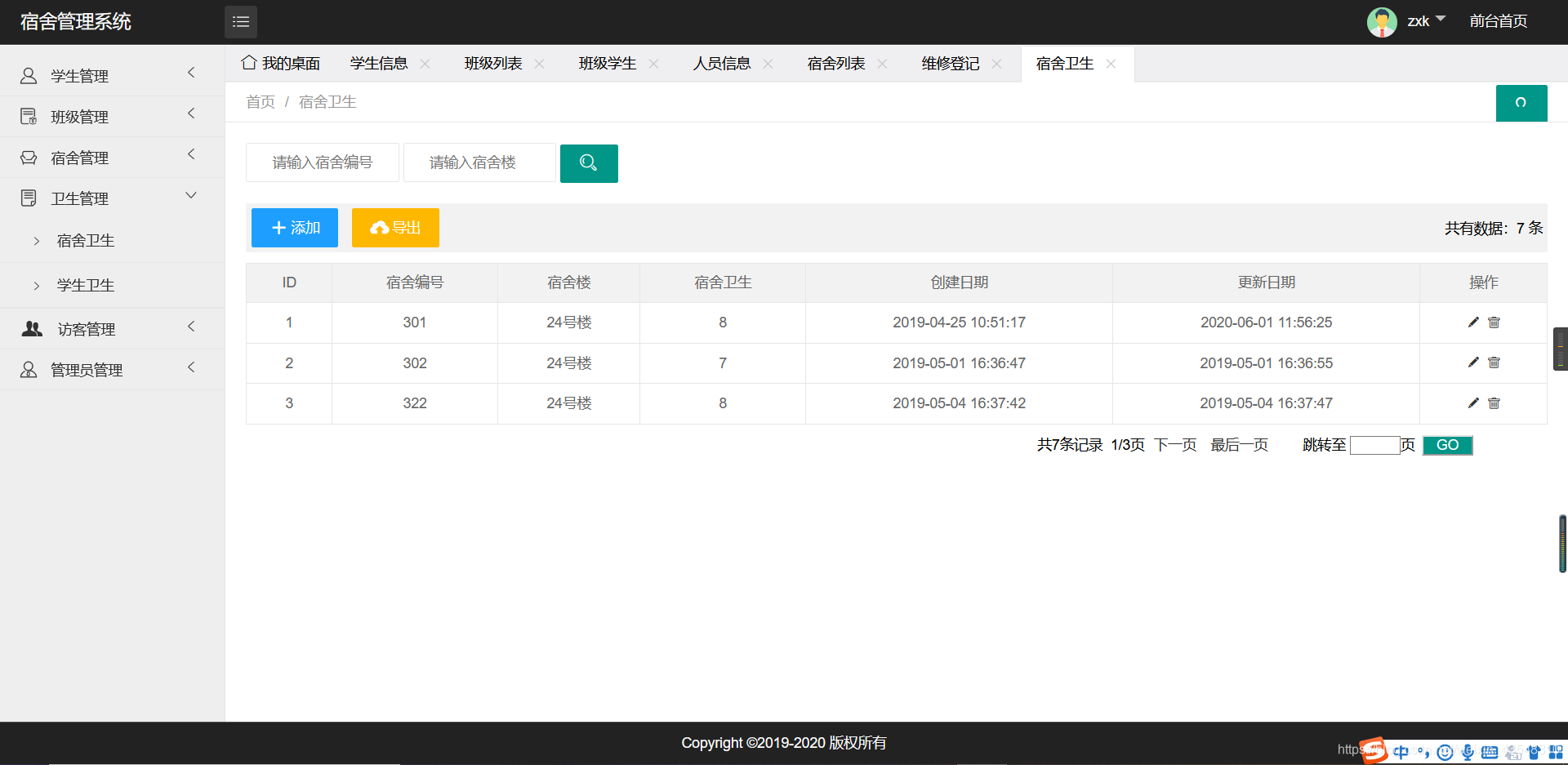The width and height of the screenshot is (1568, 765).
Task: Click the green refresh button
Action: (x=1521, y=103)
